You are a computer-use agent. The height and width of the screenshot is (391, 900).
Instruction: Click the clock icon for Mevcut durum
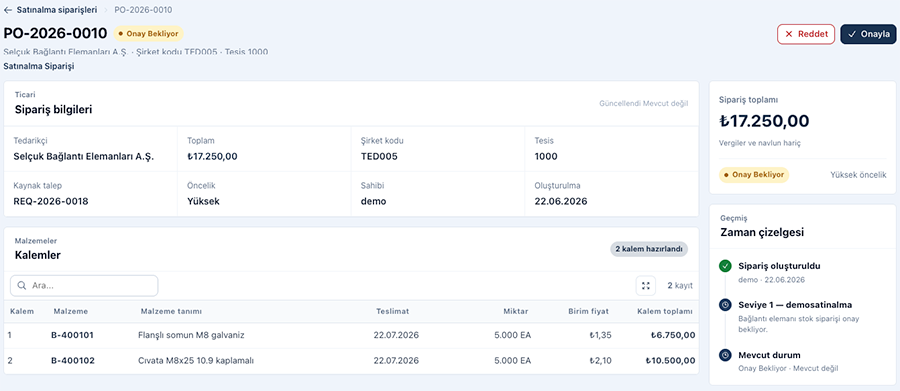point(725,355)
